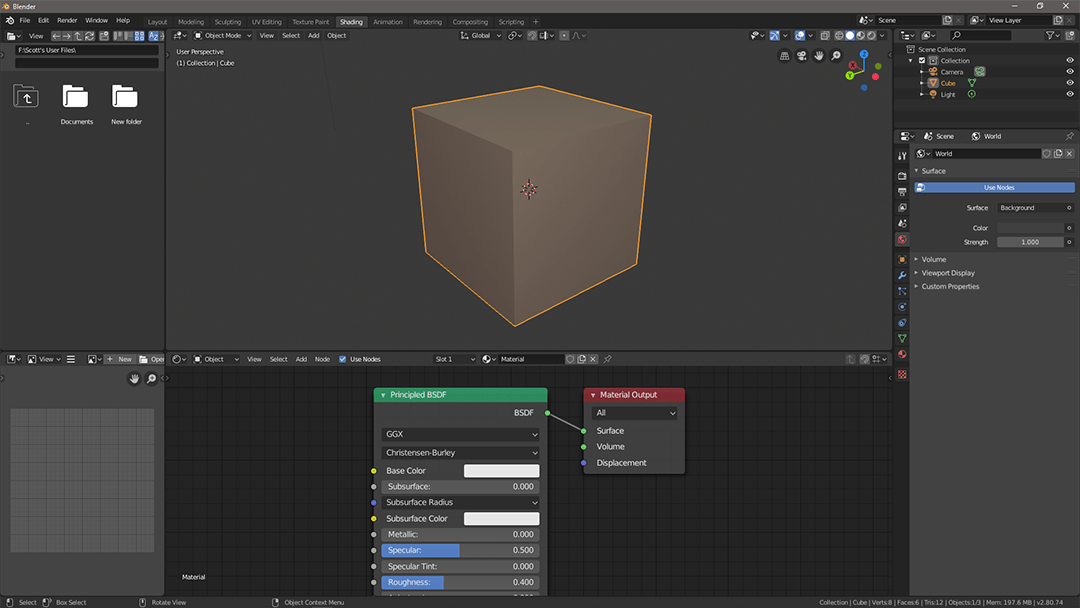Hide the Cube in outliner
1080x608 pixels.
pyautogui.click(x=1069, y=83)
